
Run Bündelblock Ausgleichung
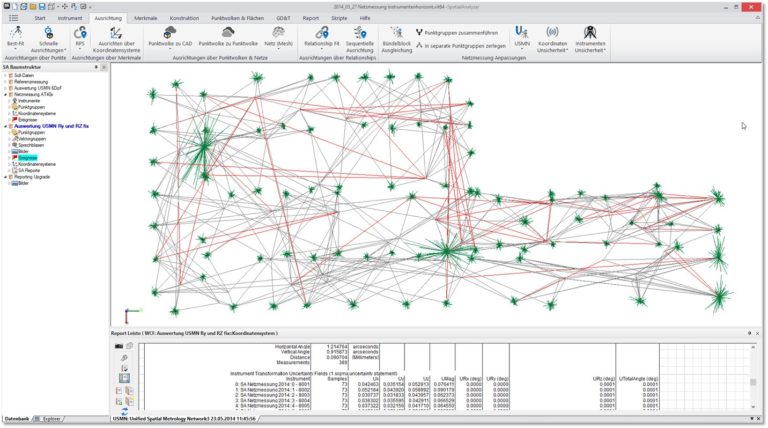(397, 39)
